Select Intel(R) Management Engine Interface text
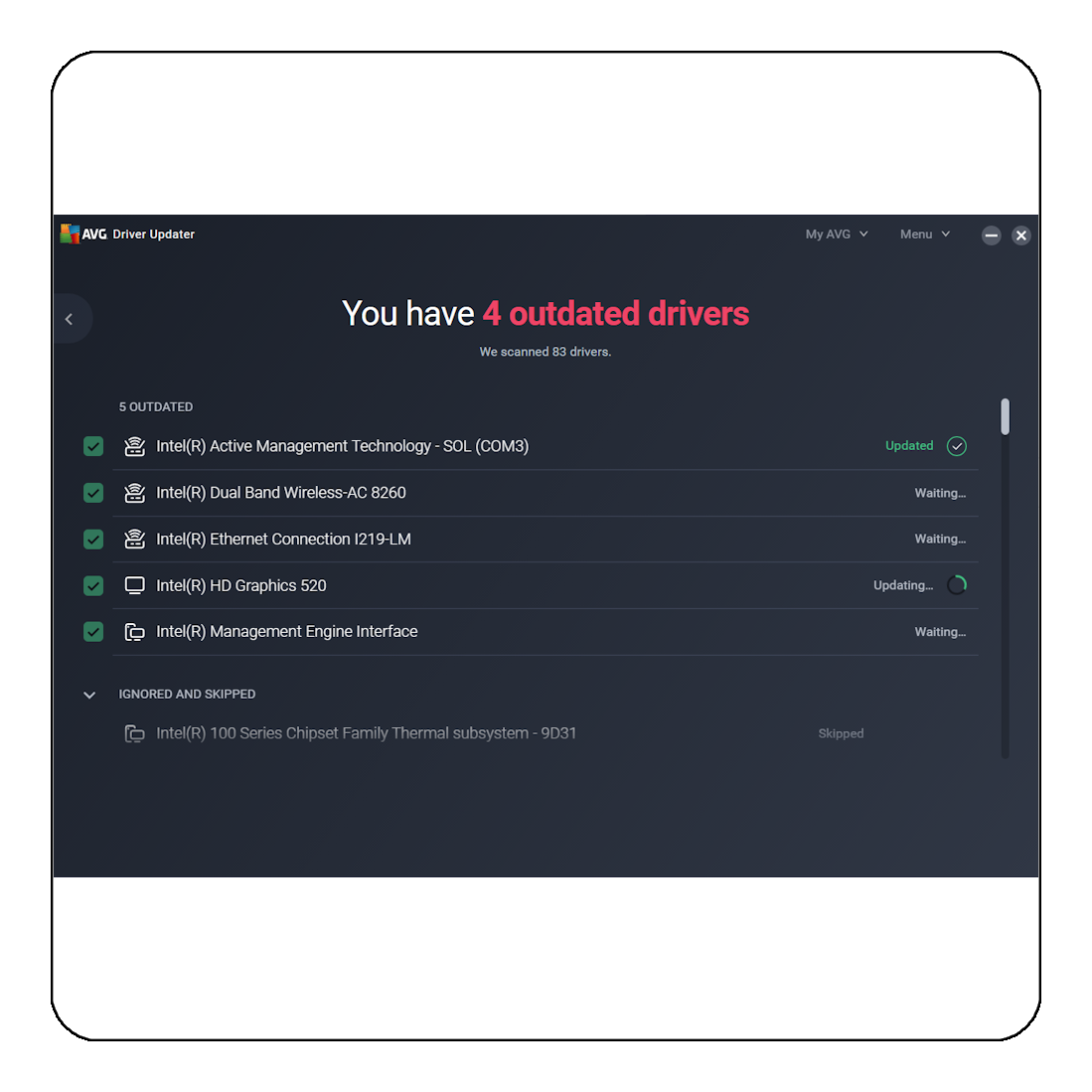 coord(287,632)
